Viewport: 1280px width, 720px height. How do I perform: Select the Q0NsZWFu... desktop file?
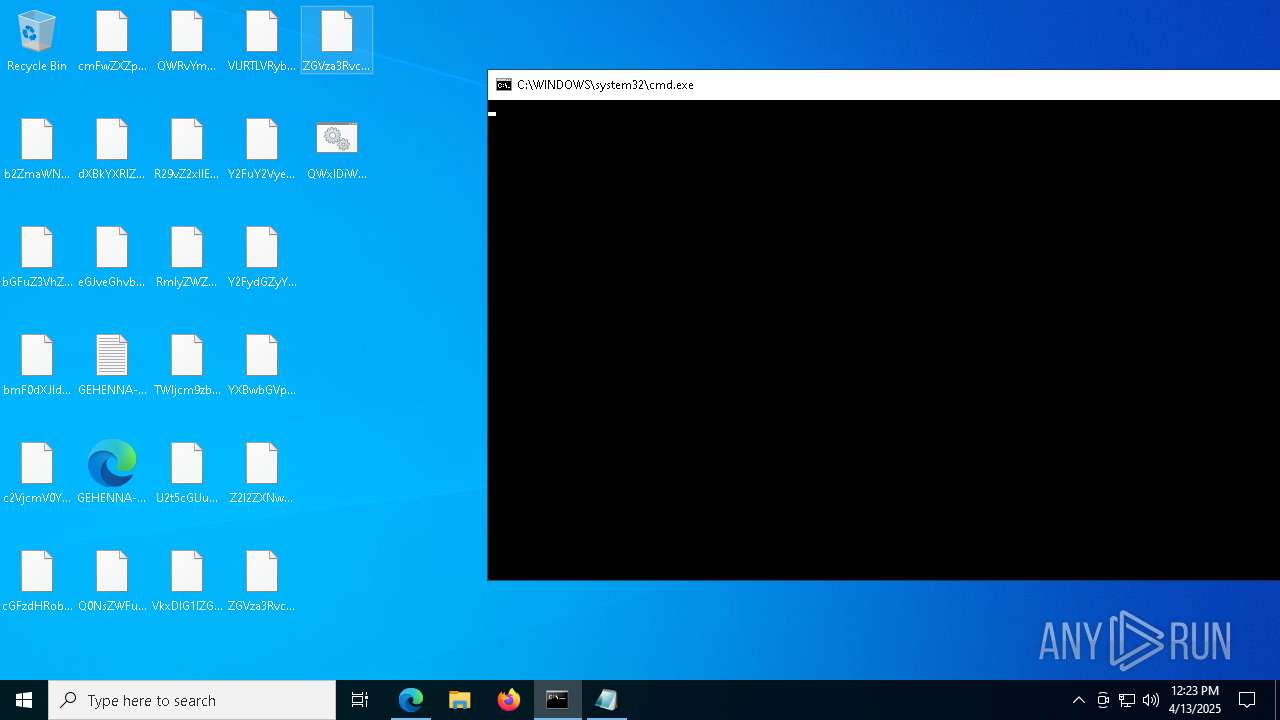(x=112, y=581)
